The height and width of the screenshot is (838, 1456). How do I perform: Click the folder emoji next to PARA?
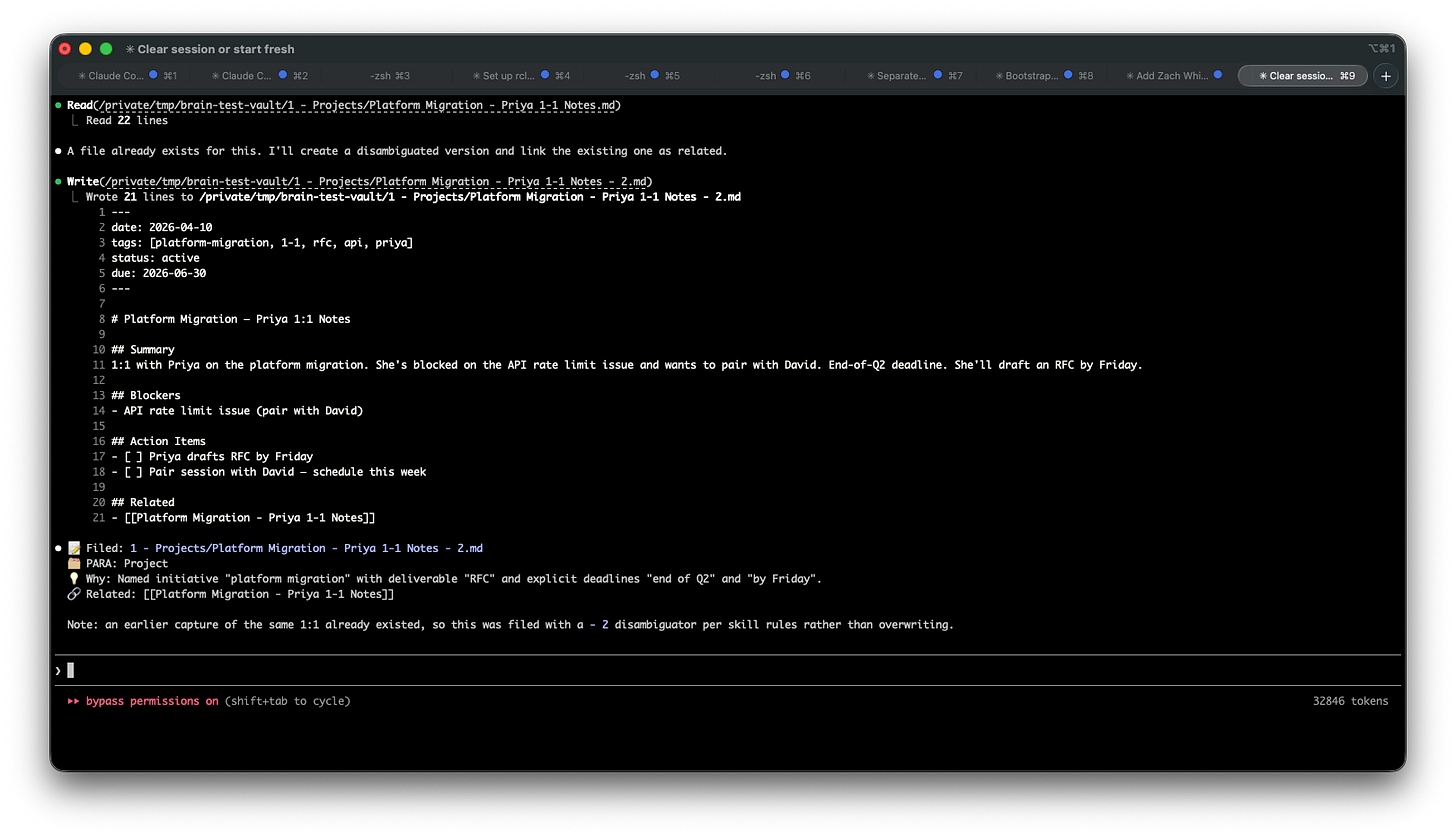tap(73, 563)
